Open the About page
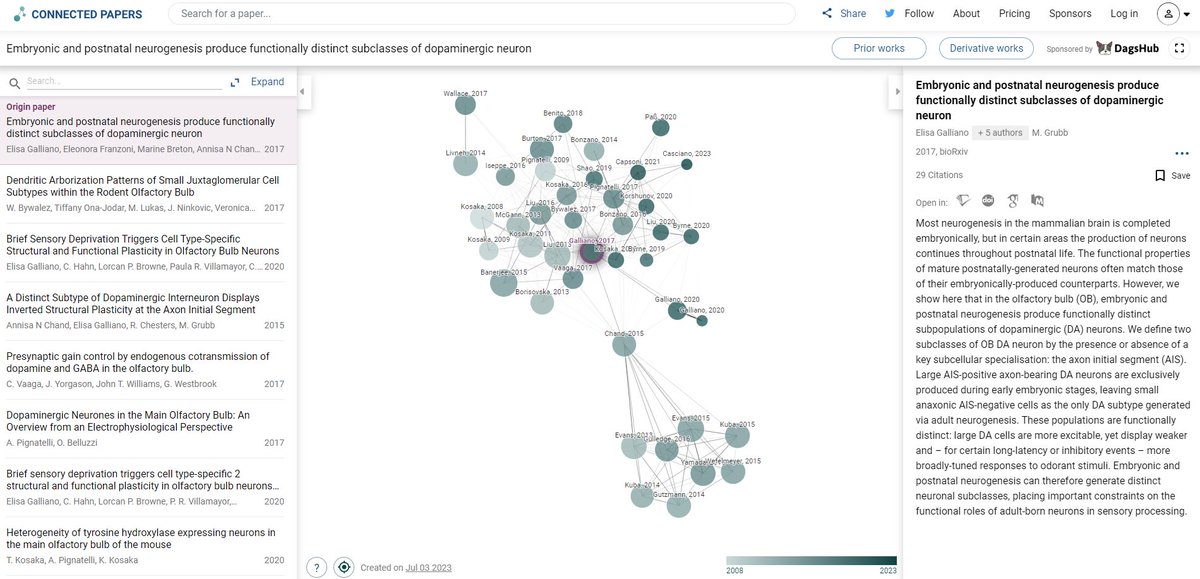Viewport: 1200px width, 579px height. (x=966, y=14)
